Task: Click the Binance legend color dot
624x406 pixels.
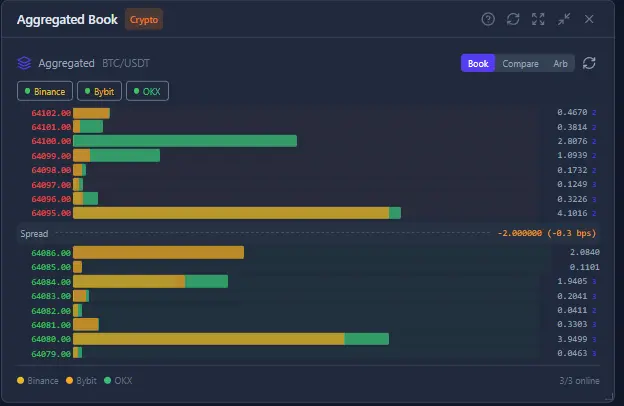Action: [21, 381]
